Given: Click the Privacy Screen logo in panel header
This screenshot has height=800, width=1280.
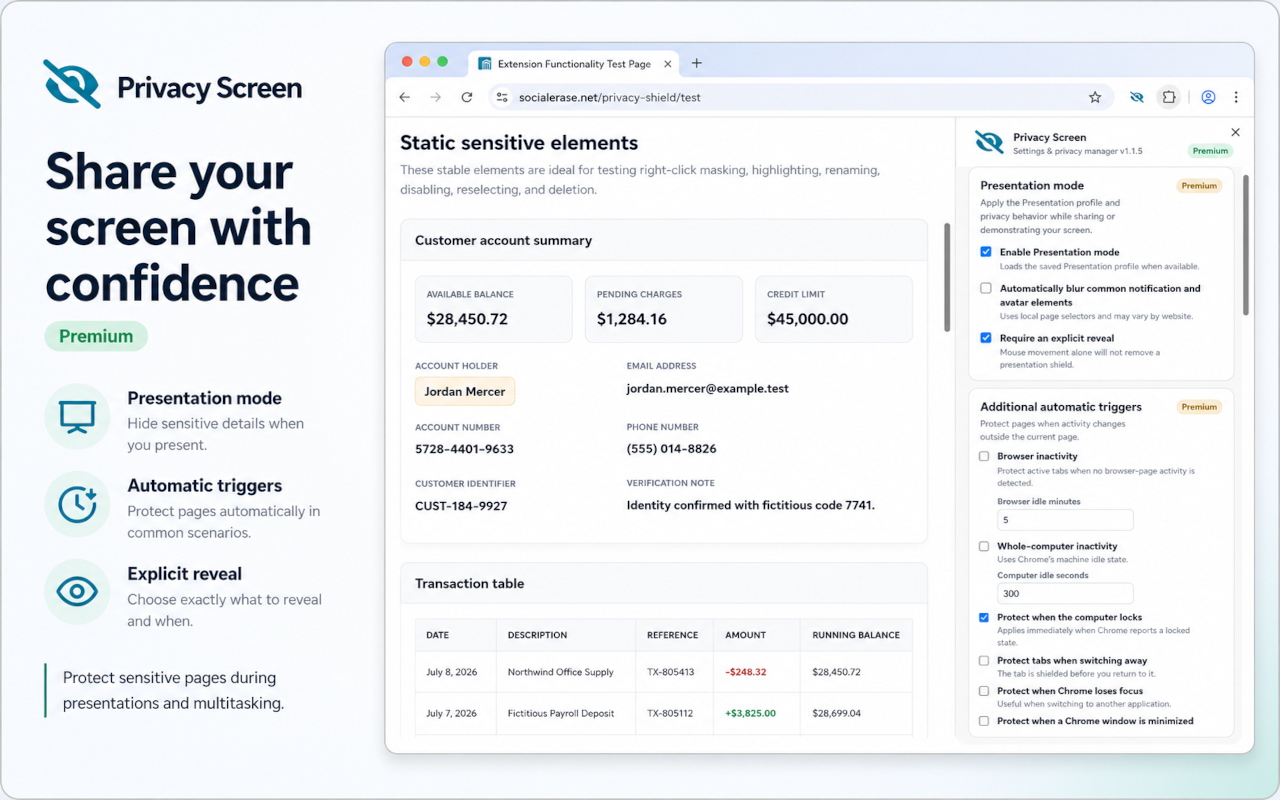Looking at the screenshot, I should click(989, 142).
